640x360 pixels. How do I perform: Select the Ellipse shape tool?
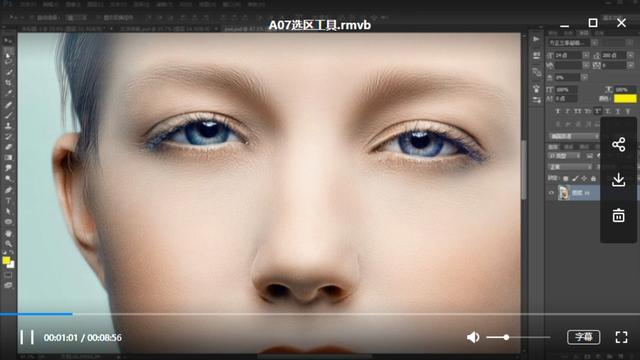8,222
